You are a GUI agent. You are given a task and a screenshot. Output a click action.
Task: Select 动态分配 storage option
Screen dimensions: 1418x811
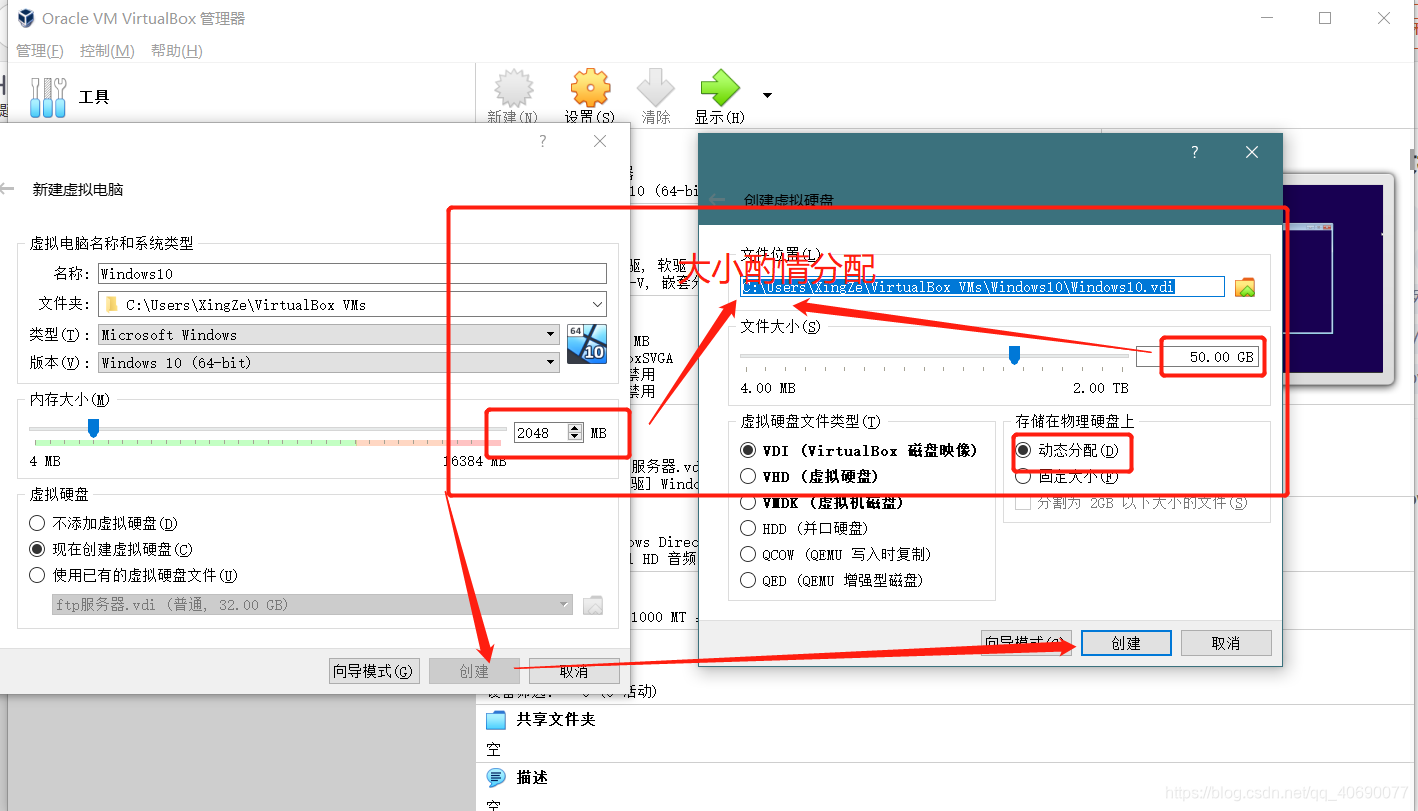coord(1023,450)
